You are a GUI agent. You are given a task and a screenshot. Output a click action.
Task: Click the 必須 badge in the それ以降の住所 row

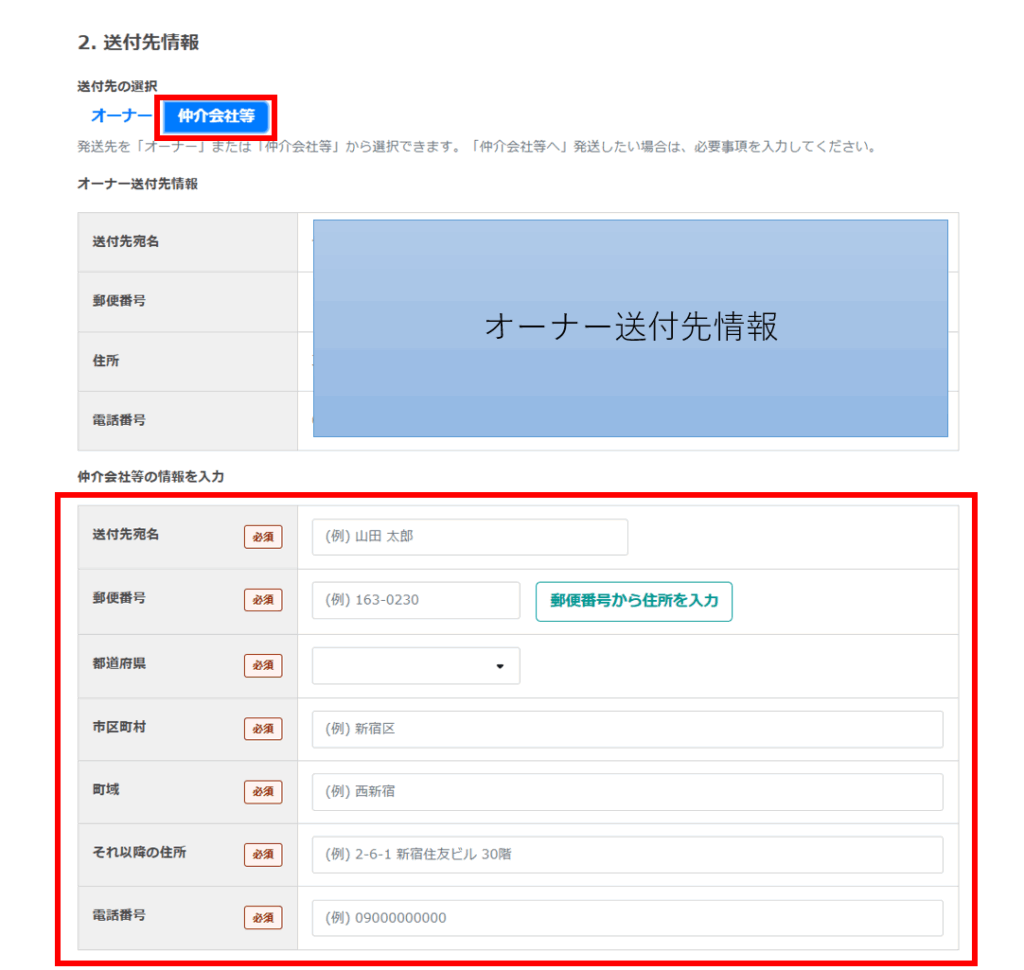(x=263, y=855)
